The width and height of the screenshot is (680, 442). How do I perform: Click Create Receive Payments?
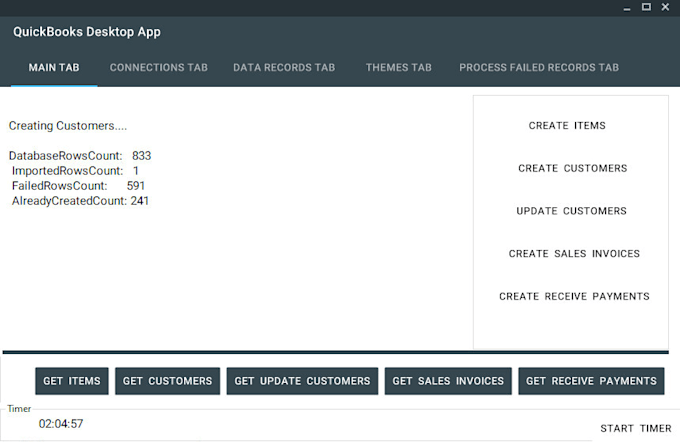[574, 296]
